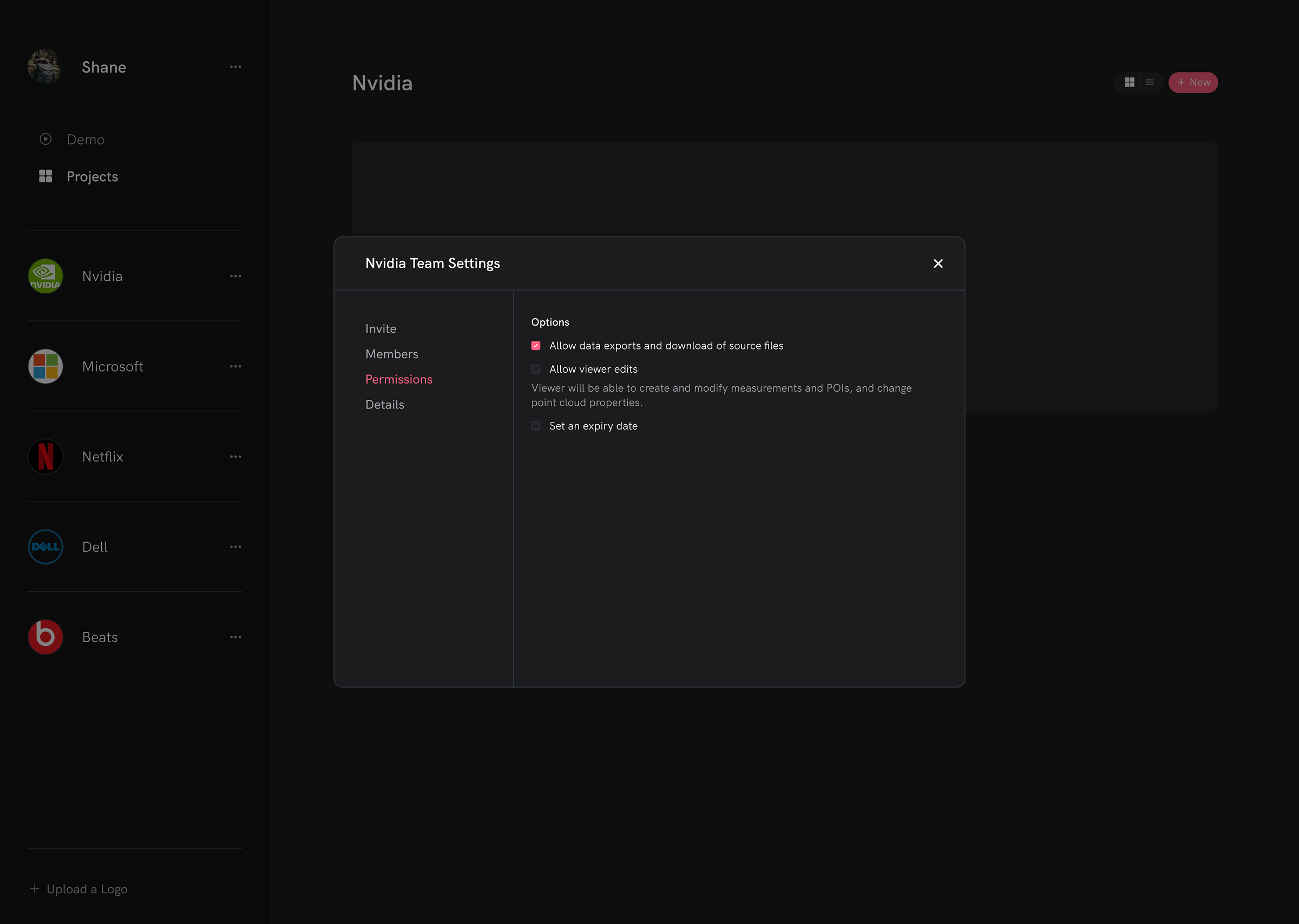This screenshot has width=1299, height=924.
Task: Click the New button
Action: pyautogui.click(x=1193, y=82)
